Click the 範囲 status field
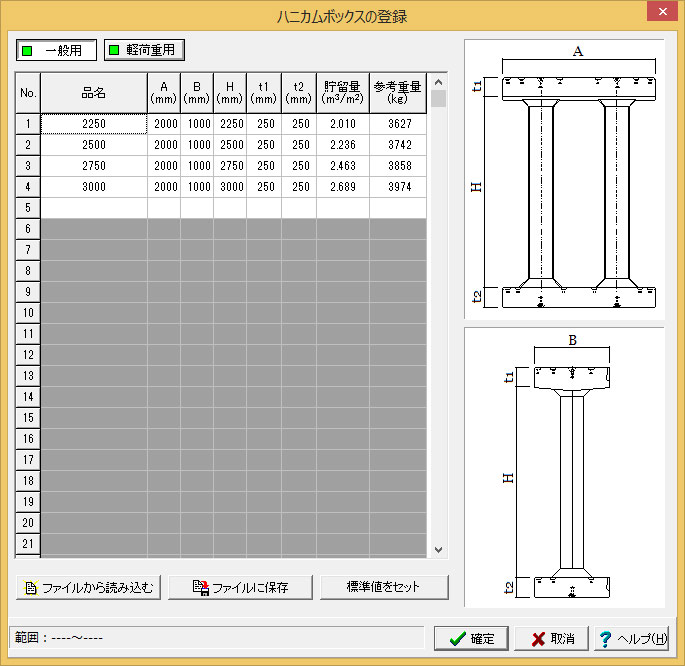Image resolution: width=685 pixels, height=666 pixels. (216, 638)
